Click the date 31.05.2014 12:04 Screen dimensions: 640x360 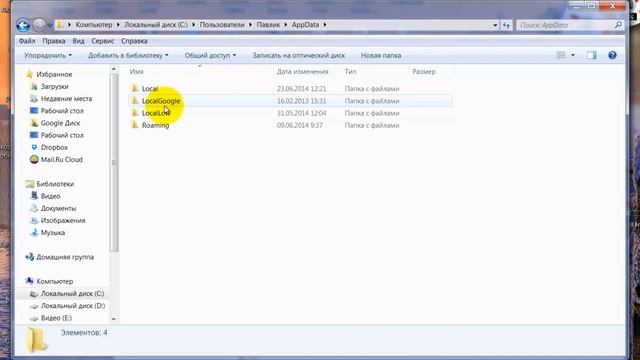302,113
